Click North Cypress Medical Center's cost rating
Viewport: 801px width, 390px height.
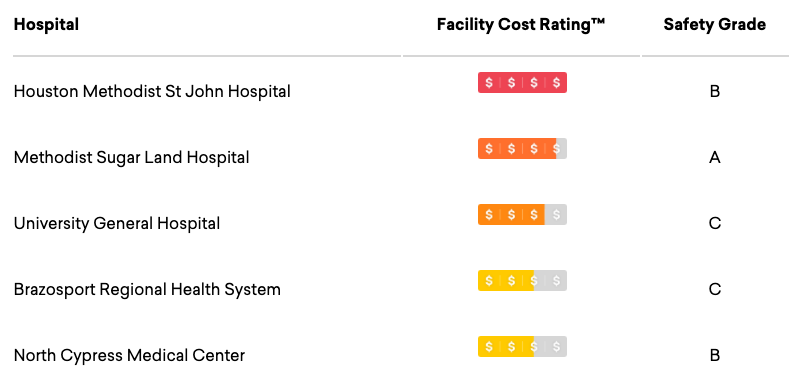522,347
